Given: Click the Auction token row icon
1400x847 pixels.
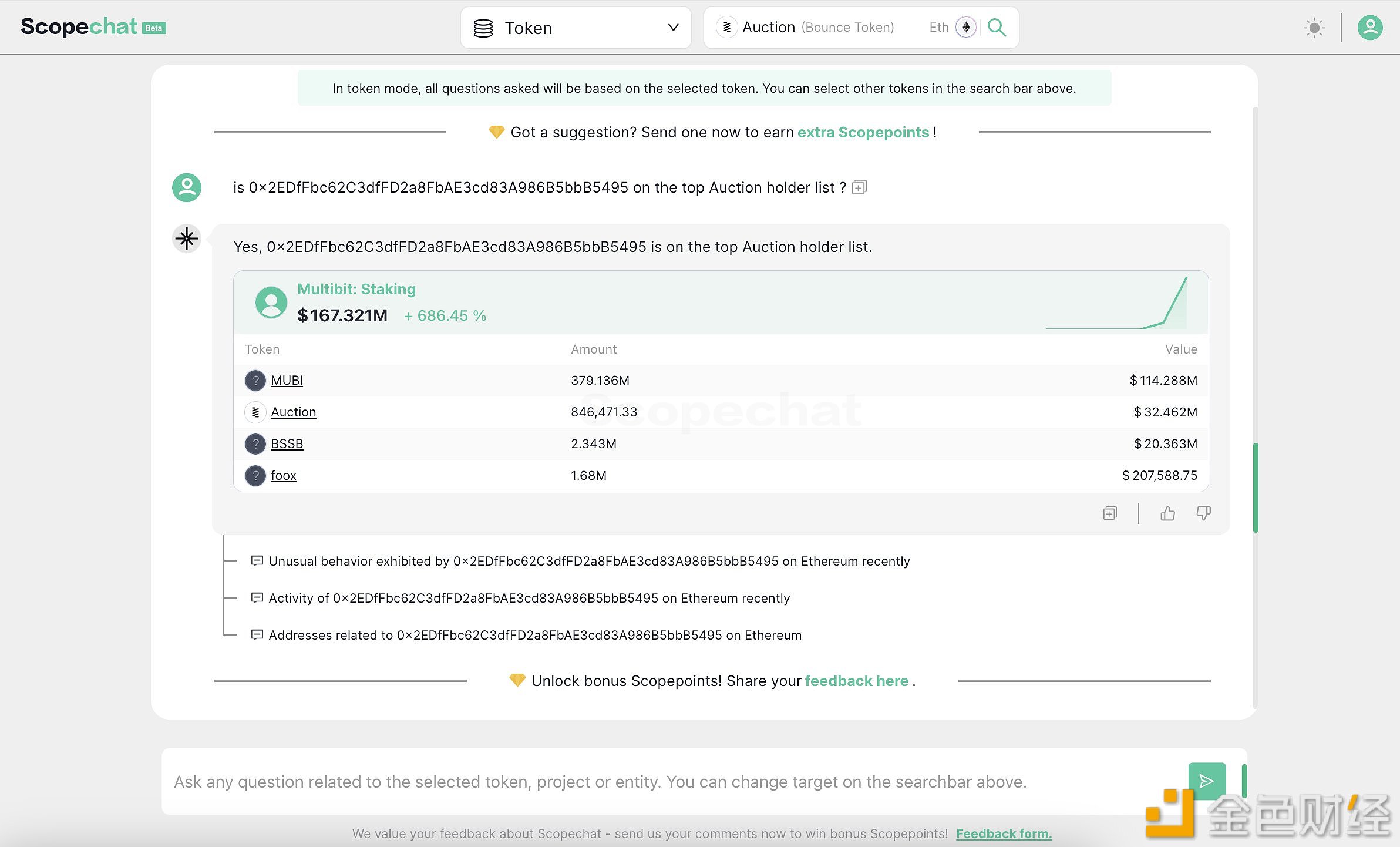Looking at the screenshot, I should click(x=255, y=412).
